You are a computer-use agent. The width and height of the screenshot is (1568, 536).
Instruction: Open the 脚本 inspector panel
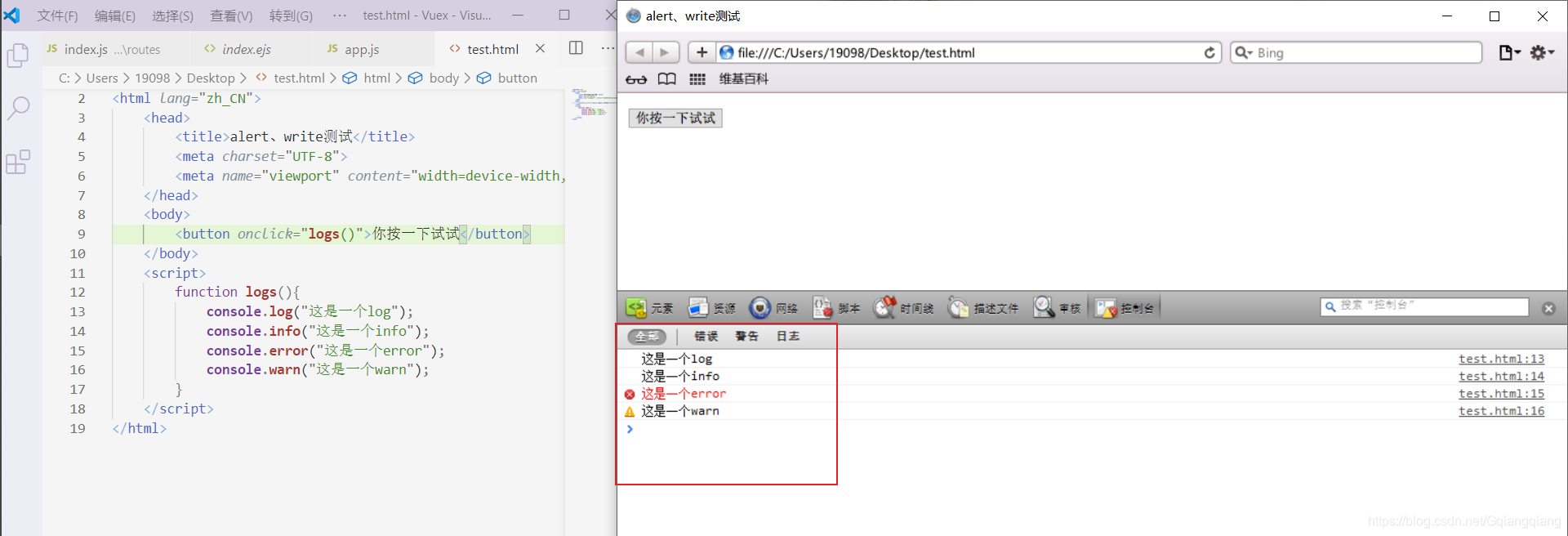click(836, 308)
